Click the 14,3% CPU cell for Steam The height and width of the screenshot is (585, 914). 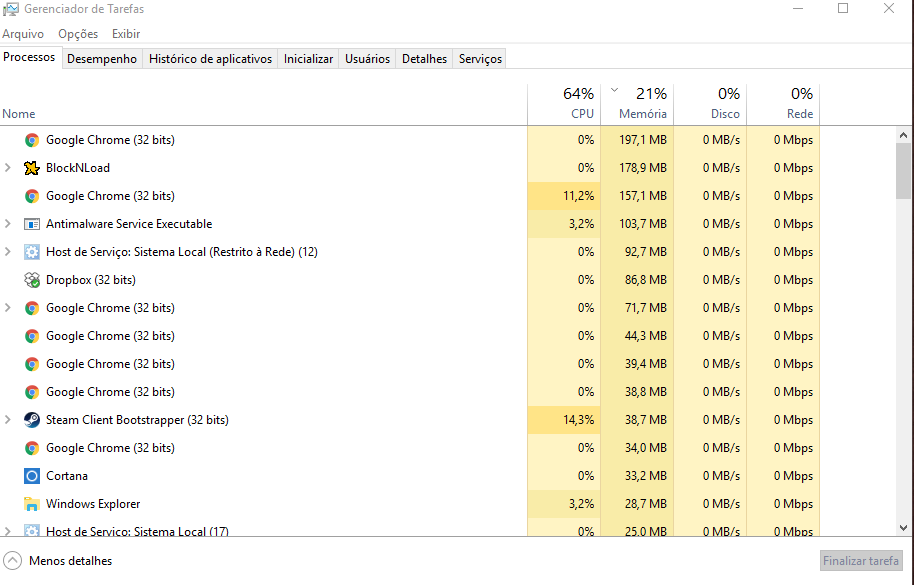click(564, 420)
